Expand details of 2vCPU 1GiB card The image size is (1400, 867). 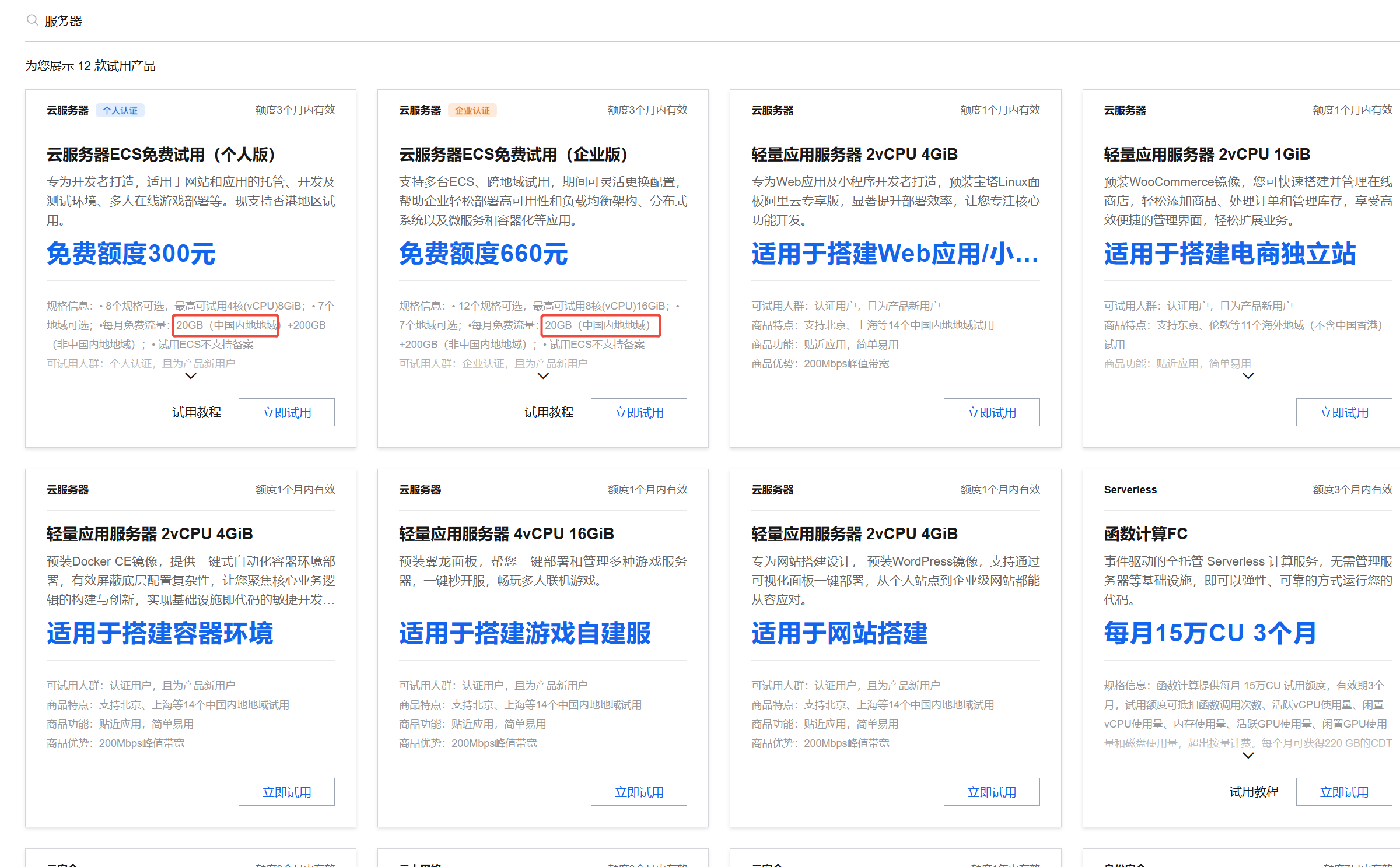(x=1248, y=376)
